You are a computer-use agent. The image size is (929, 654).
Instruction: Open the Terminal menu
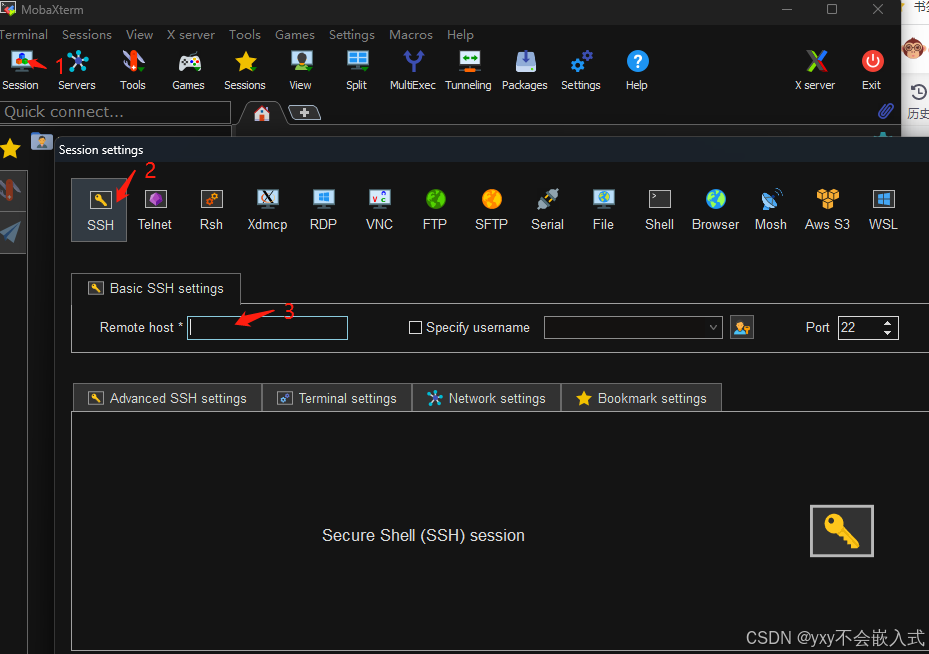pos(24,34)
